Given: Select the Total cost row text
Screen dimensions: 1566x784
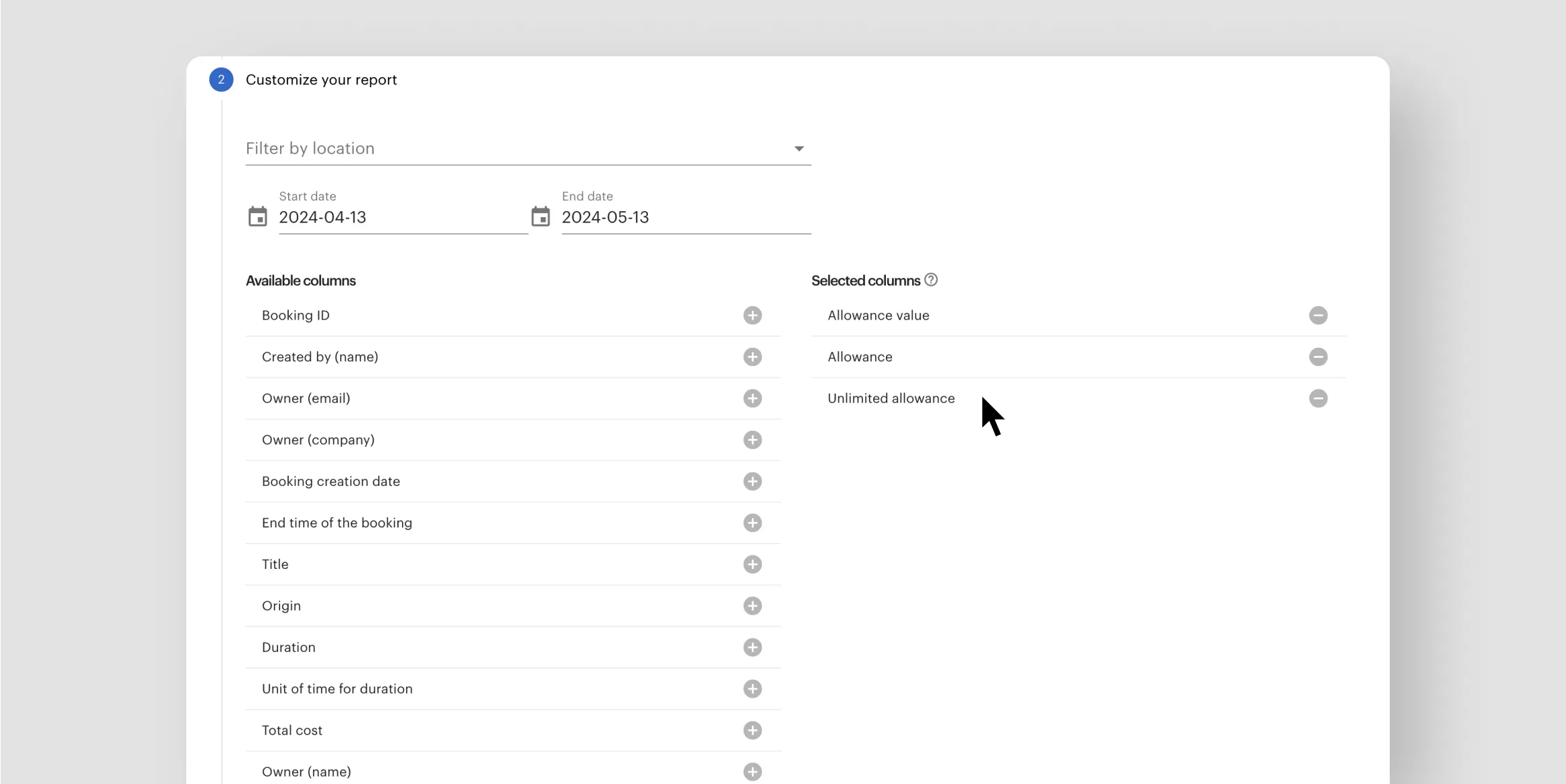Looking at the screenshot, I should click(292, 731).
